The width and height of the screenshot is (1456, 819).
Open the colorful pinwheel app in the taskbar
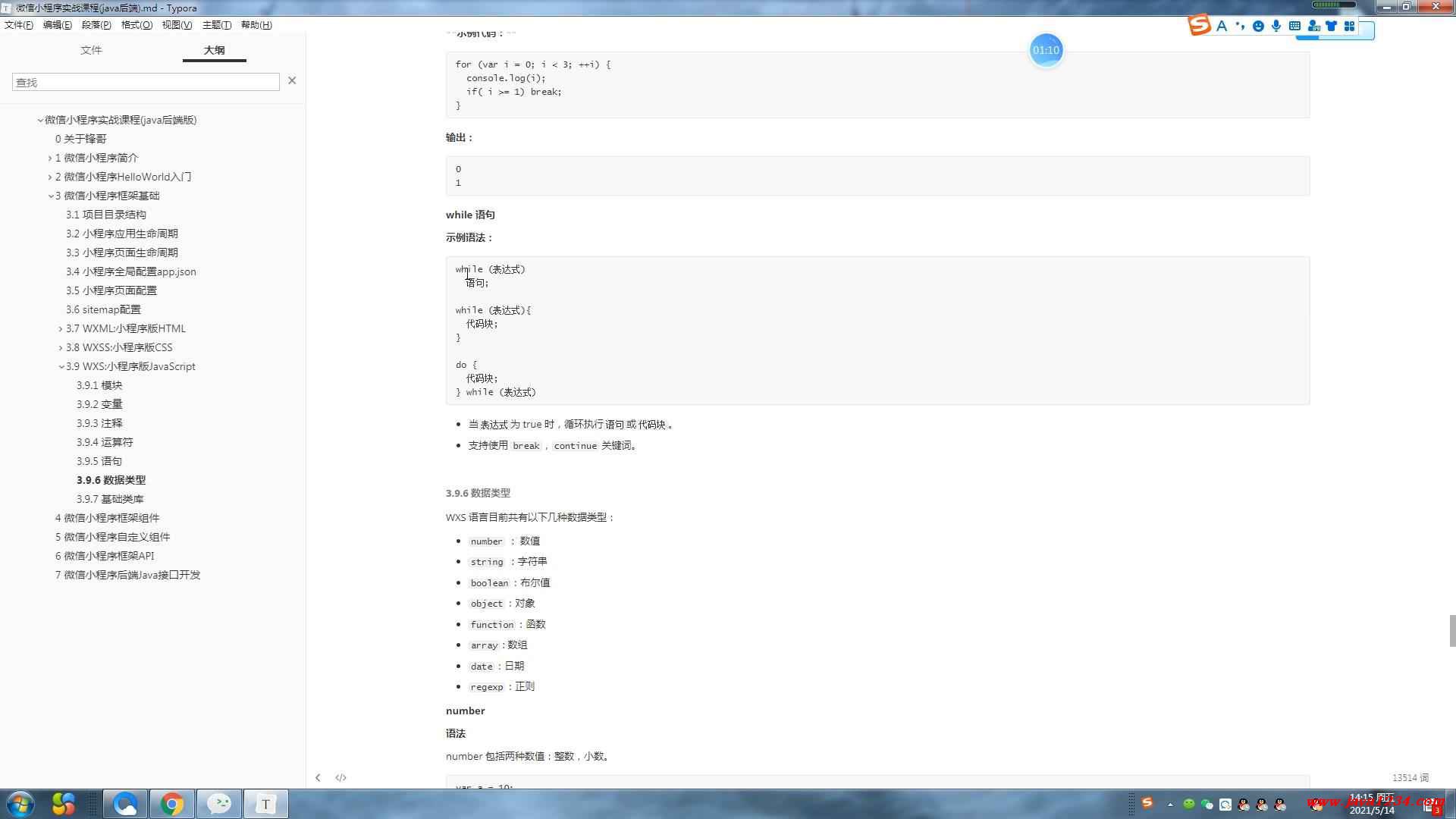click(64, 804)
